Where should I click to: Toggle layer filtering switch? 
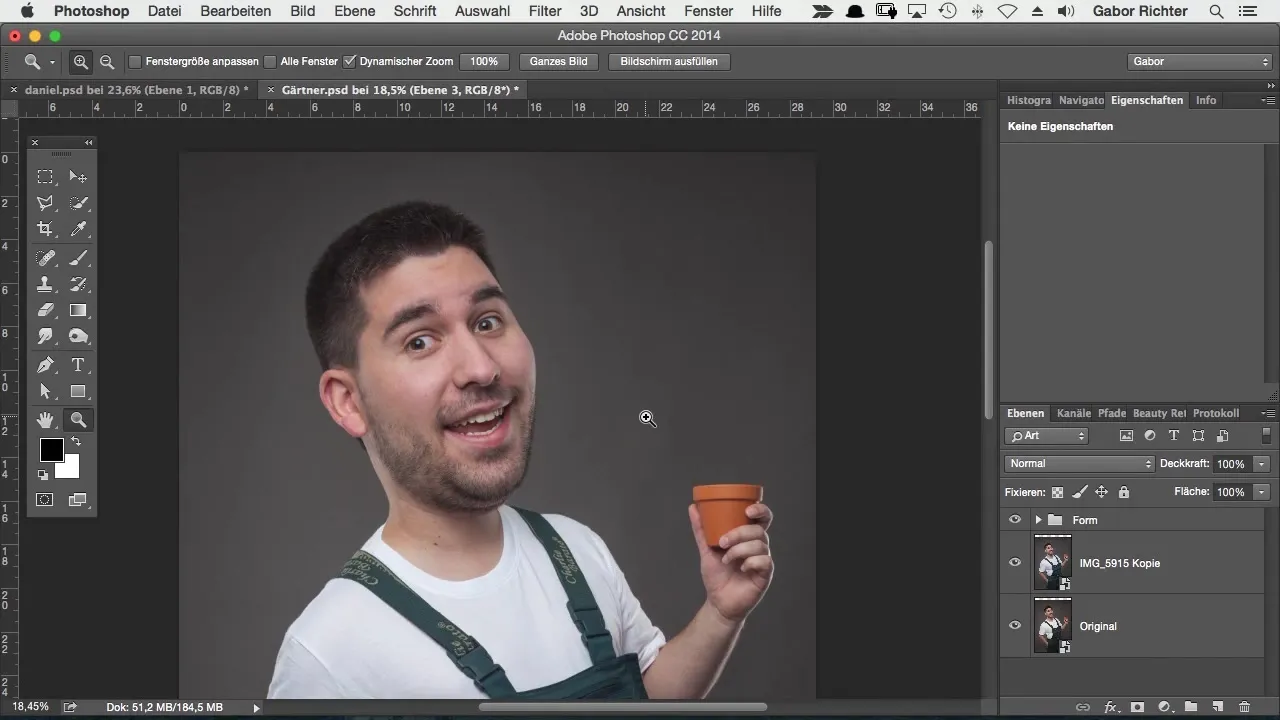(x=1266, y=436)
